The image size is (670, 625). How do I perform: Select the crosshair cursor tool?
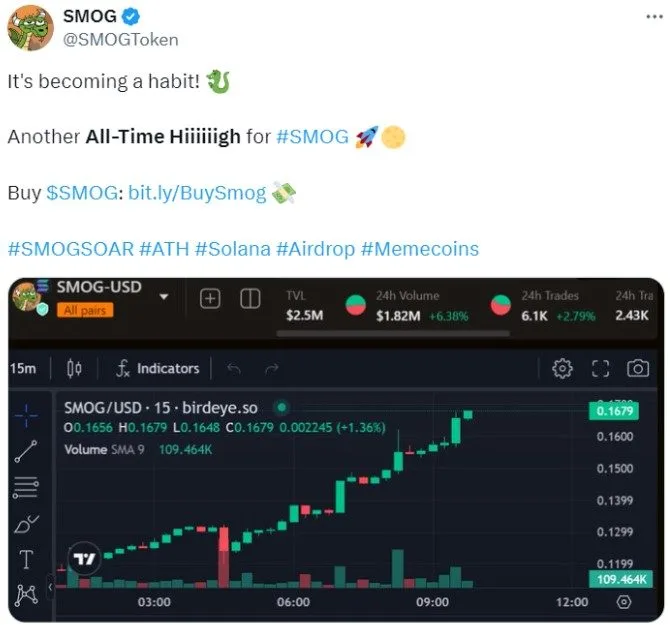click(x=26, y=412)
